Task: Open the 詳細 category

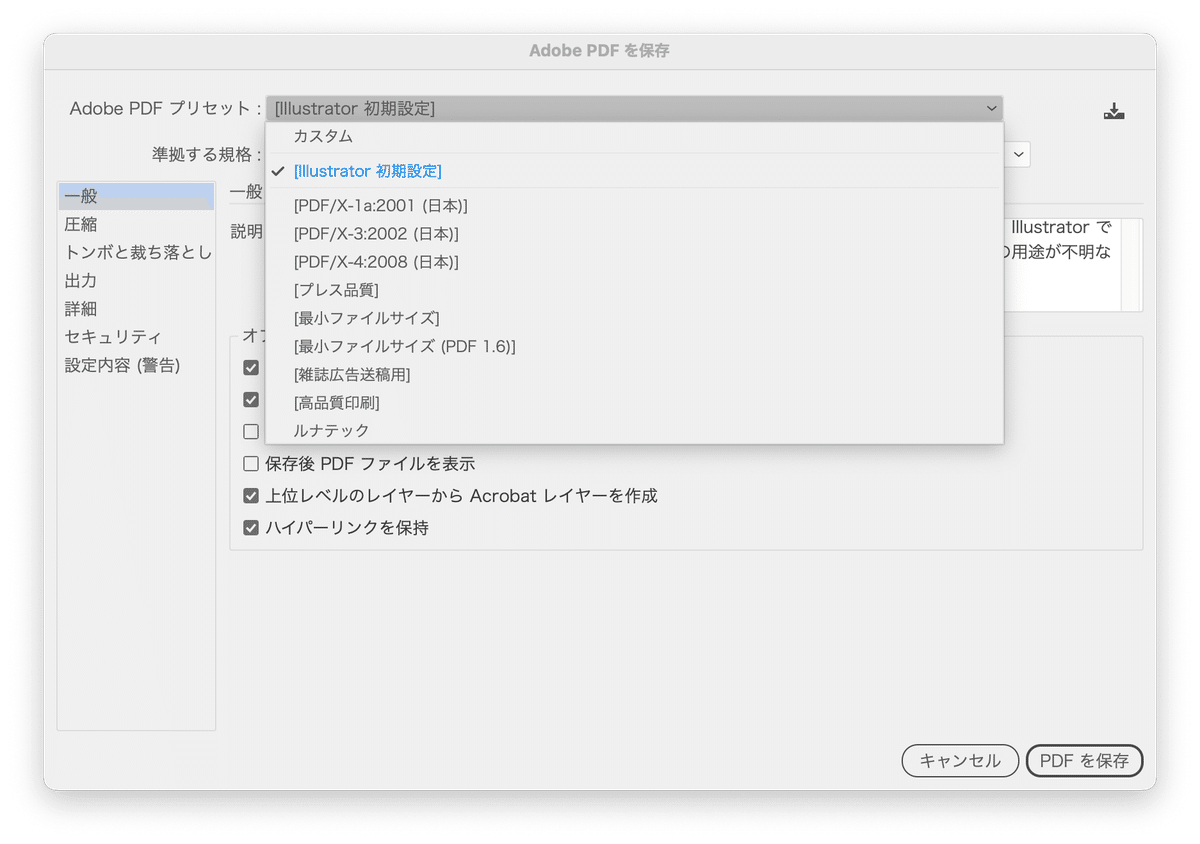Action: click(136, 309)
